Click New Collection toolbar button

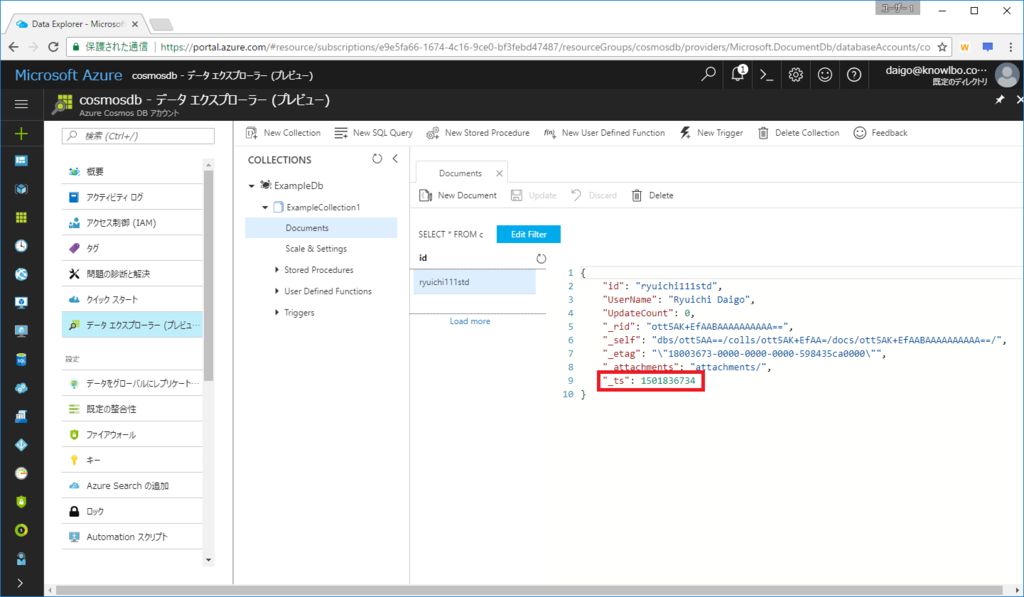point(283,133)
